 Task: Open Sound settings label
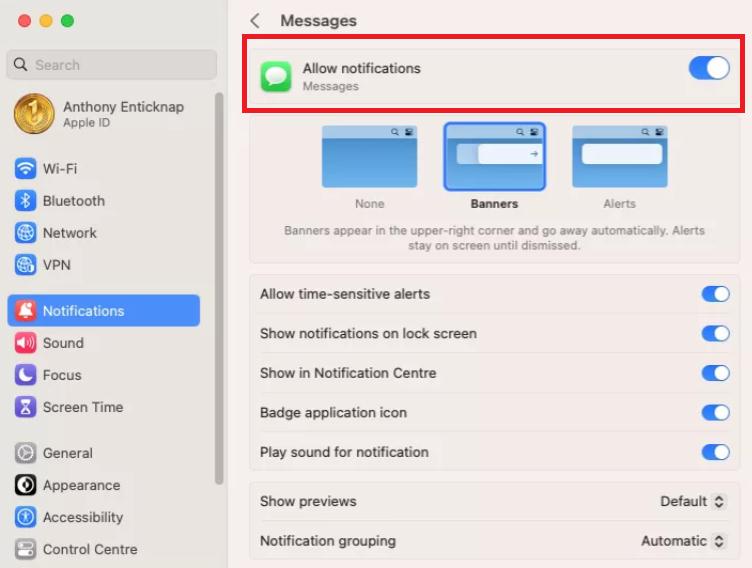coord(63,343)
